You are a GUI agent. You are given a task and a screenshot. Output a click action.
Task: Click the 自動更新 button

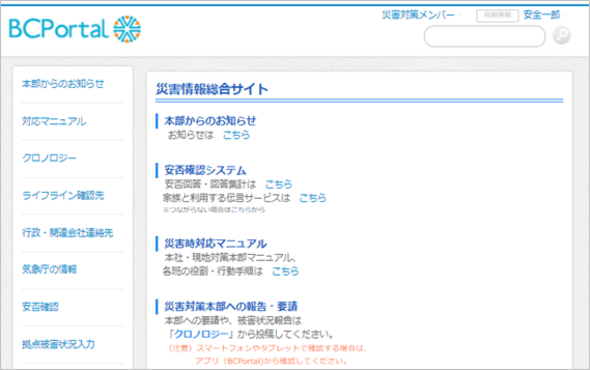[x=497, y=15]
